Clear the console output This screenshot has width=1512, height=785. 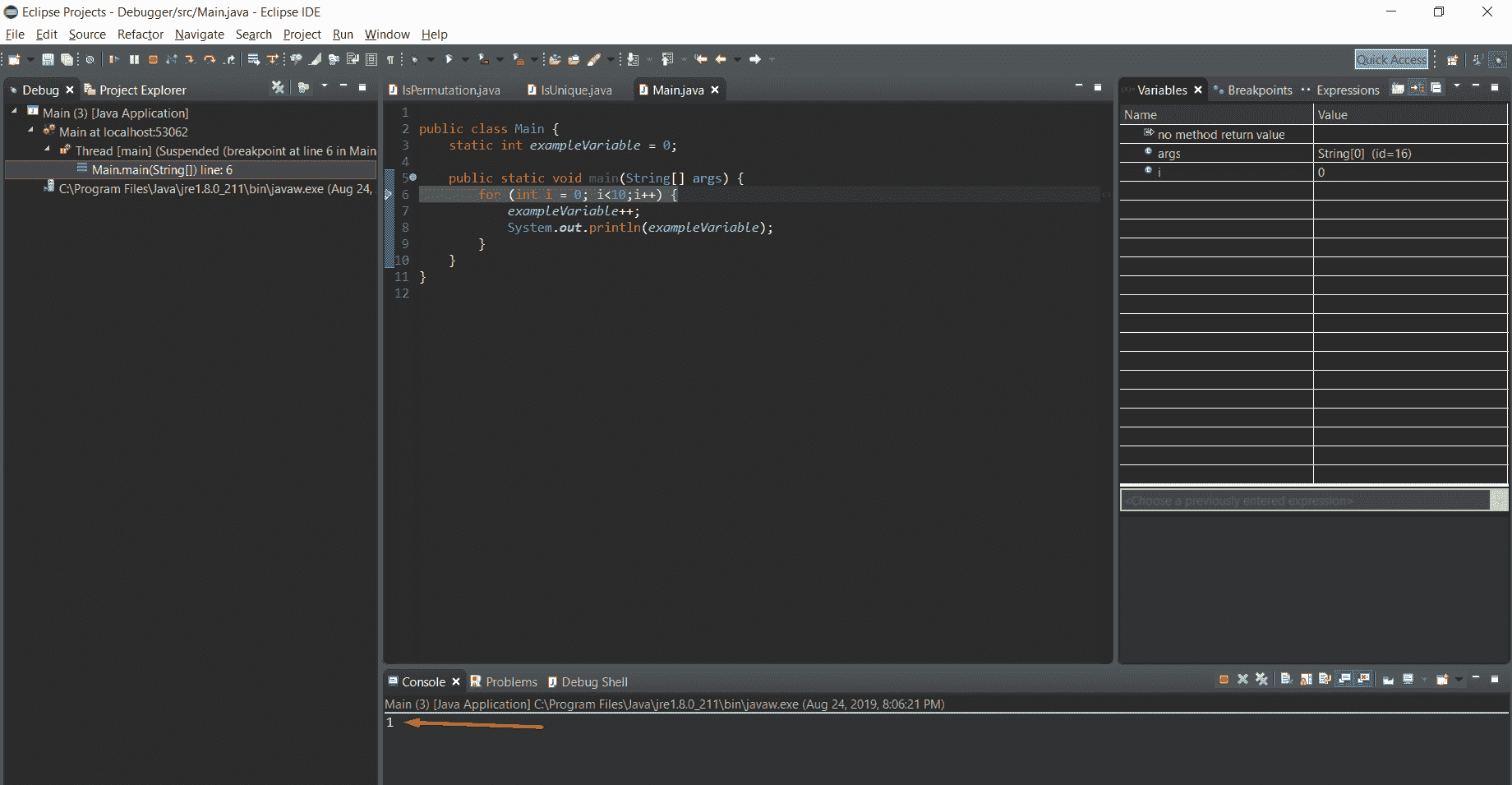coord(1286,679)
